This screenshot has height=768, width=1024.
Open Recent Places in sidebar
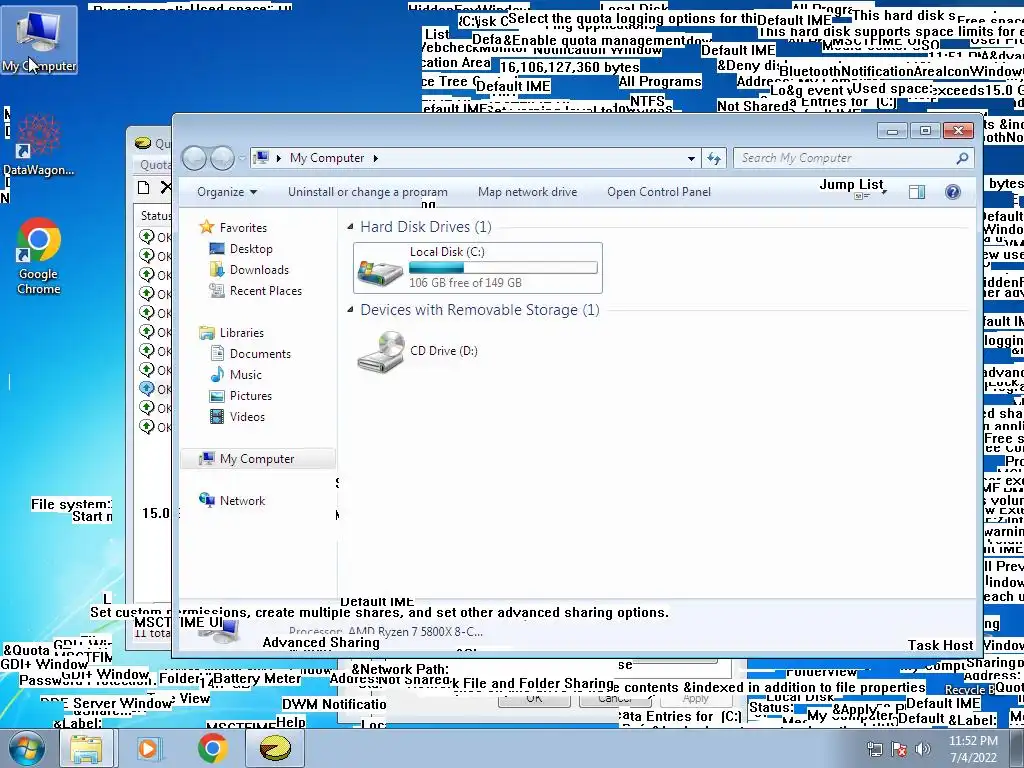(x=255, y=291)
